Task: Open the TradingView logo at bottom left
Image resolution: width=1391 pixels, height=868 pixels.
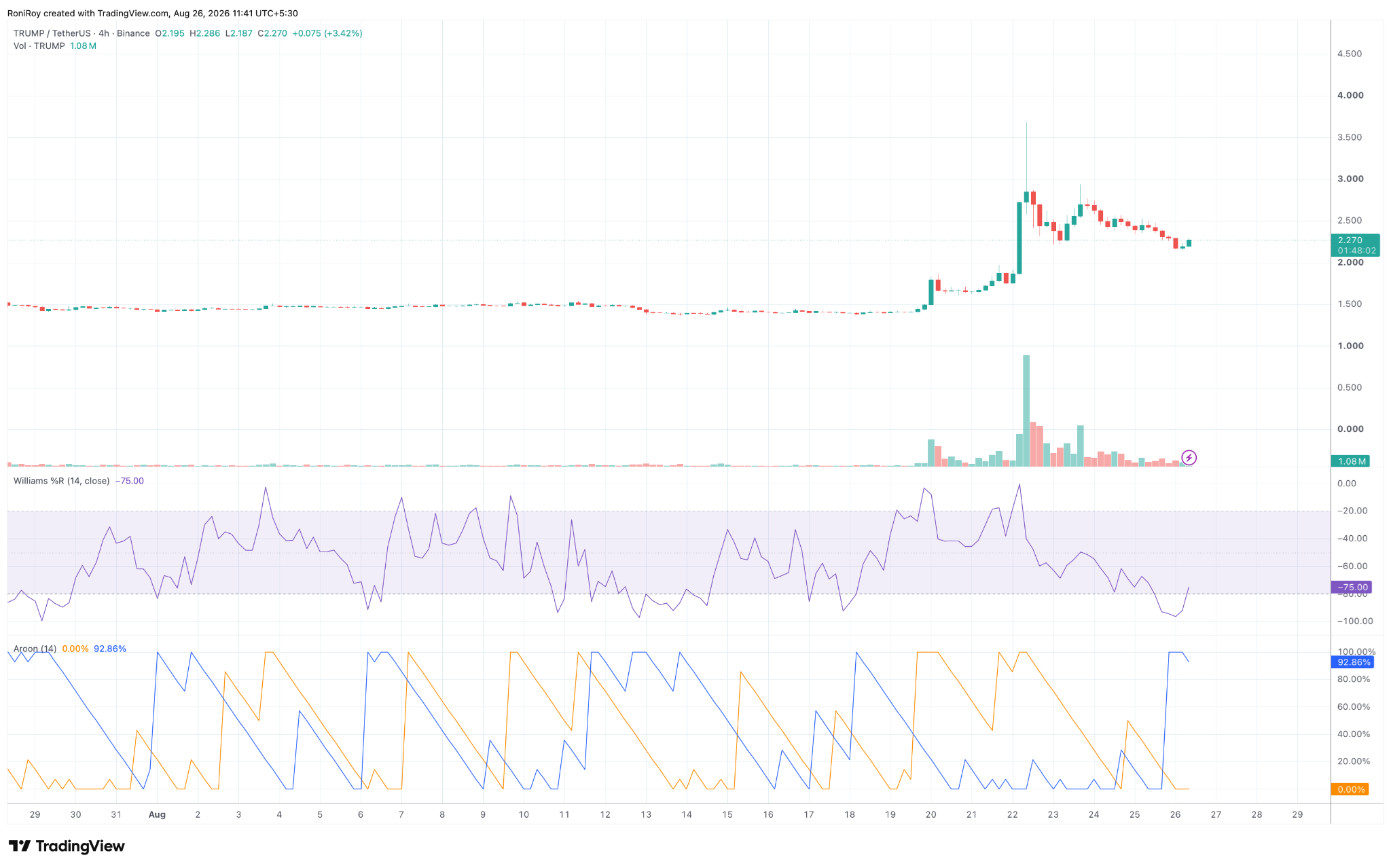Action: click(67, 846)
